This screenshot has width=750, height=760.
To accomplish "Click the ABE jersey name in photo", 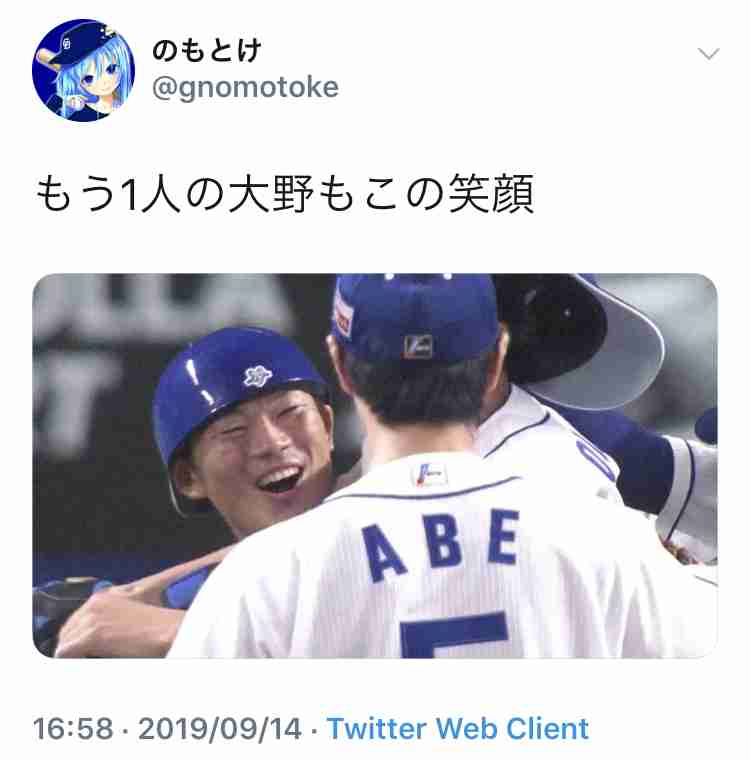I will click(x=441, y=544).
